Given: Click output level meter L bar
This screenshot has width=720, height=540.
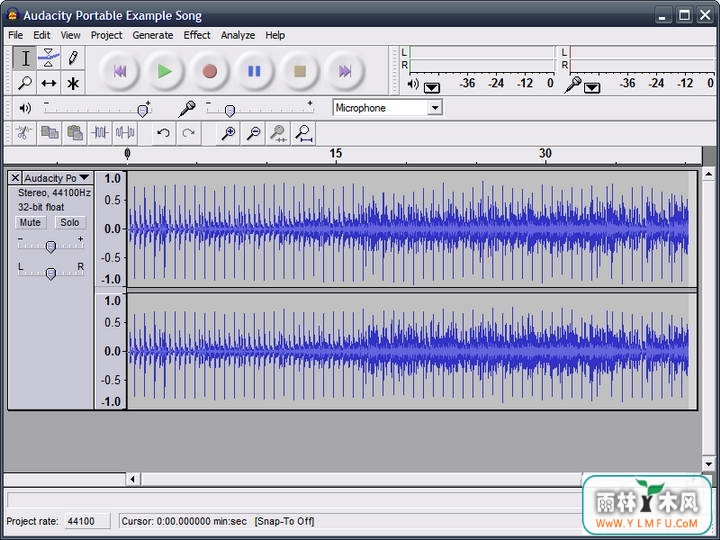Looking at the screenshot, I should [x=482, y=52].
